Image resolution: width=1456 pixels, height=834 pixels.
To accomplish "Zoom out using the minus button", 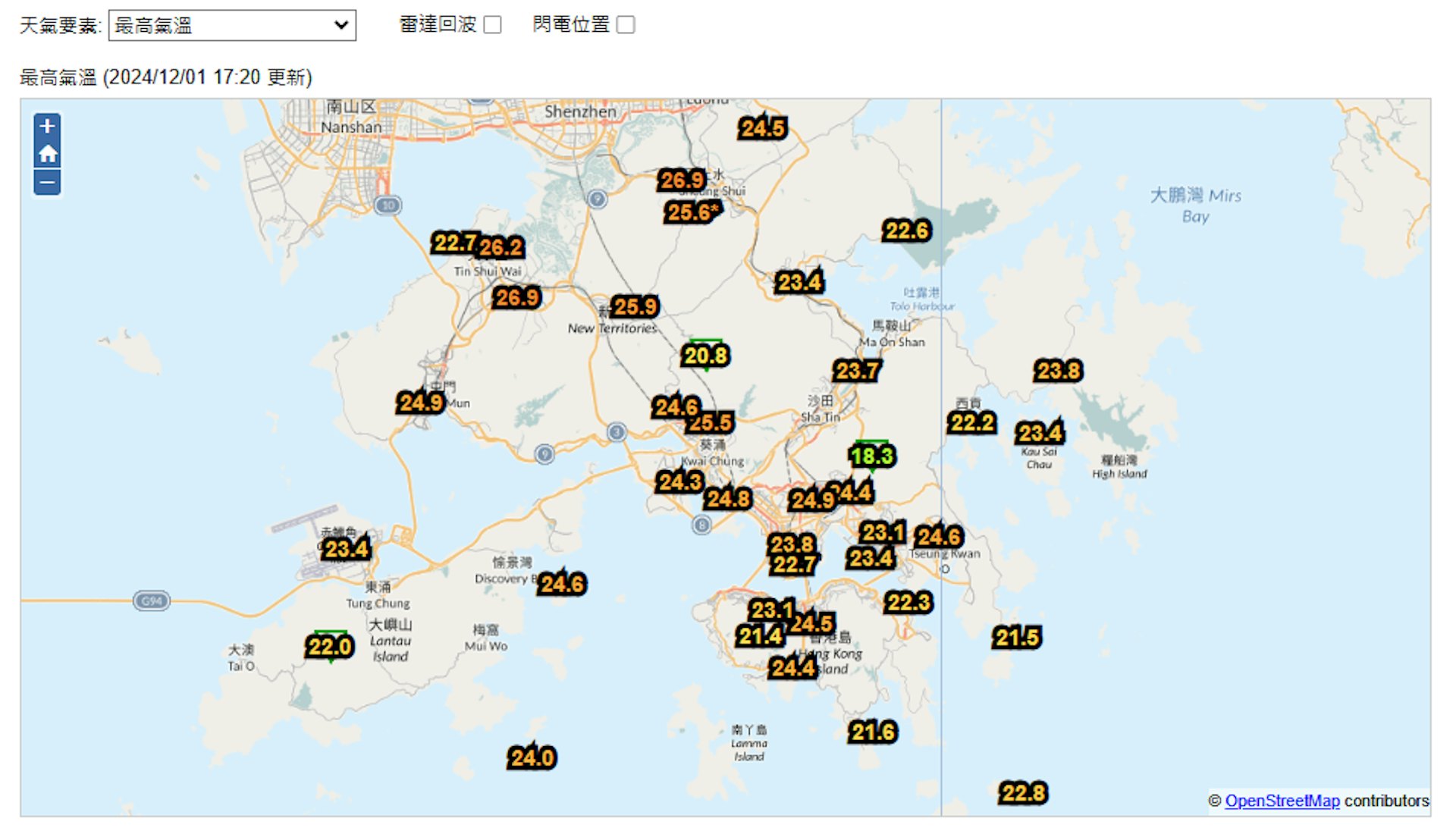I will point(46,183).
